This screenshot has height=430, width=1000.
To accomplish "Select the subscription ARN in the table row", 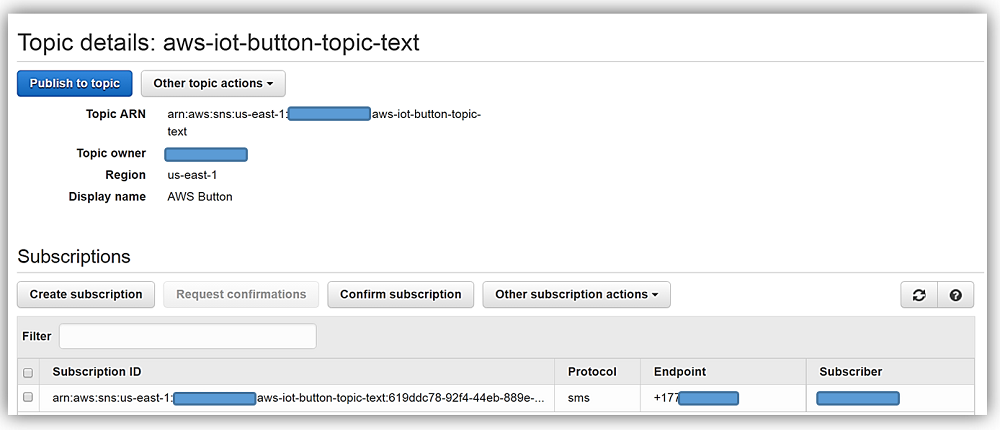I will (x=298, y=398).
